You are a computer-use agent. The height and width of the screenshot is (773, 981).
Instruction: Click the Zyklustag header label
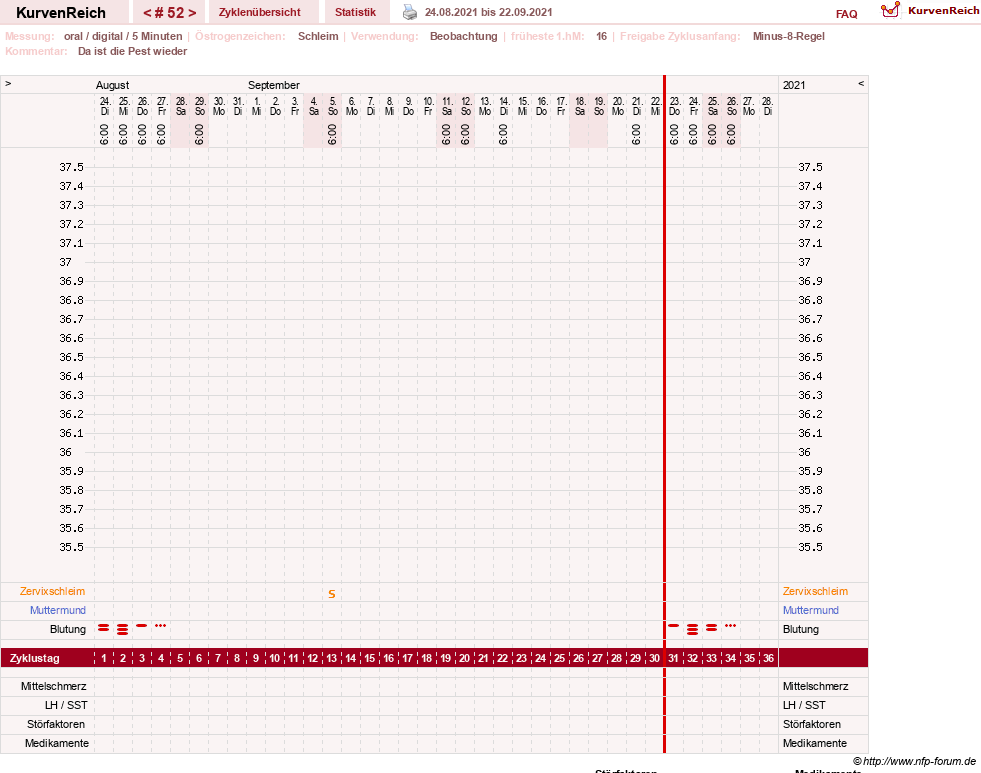coord(34,658)
